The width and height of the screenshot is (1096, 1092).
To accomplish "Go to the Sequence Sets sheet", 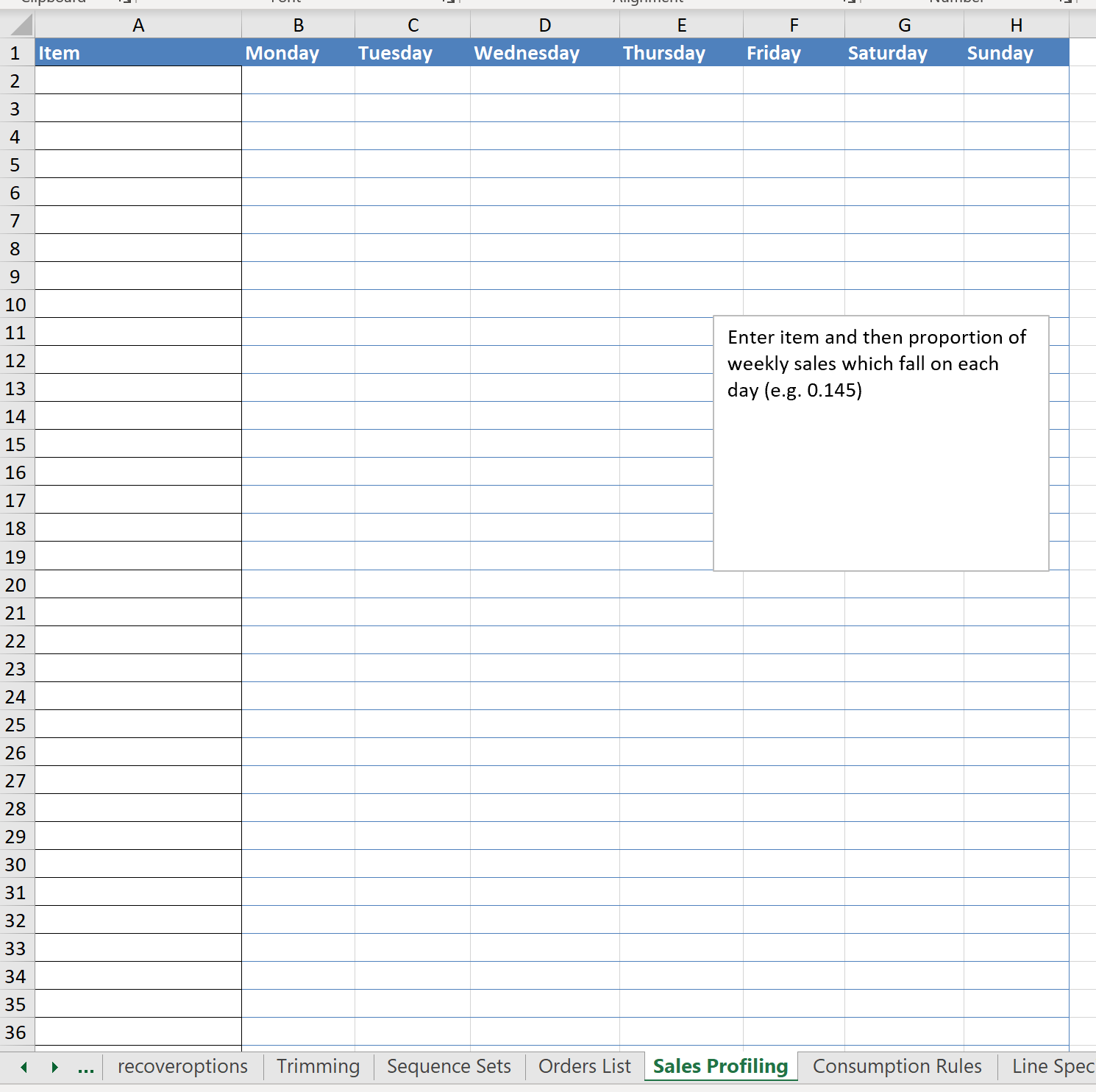I will pos(449,1066).
